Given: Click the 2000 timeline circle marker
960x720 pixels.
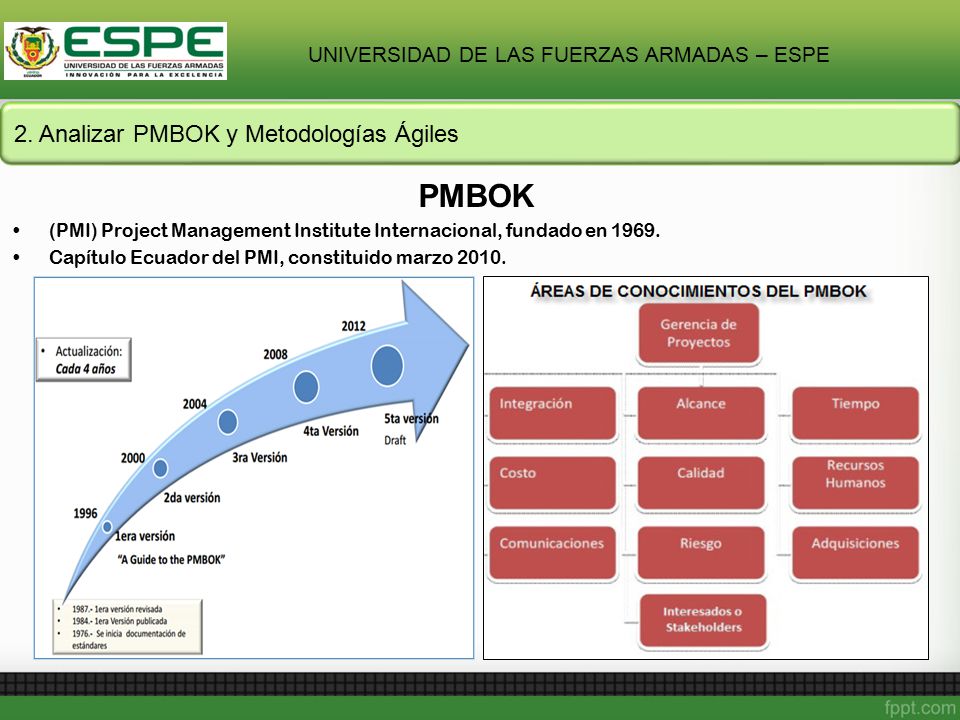Looking at the screenshot, I should [x=160, y=468].
